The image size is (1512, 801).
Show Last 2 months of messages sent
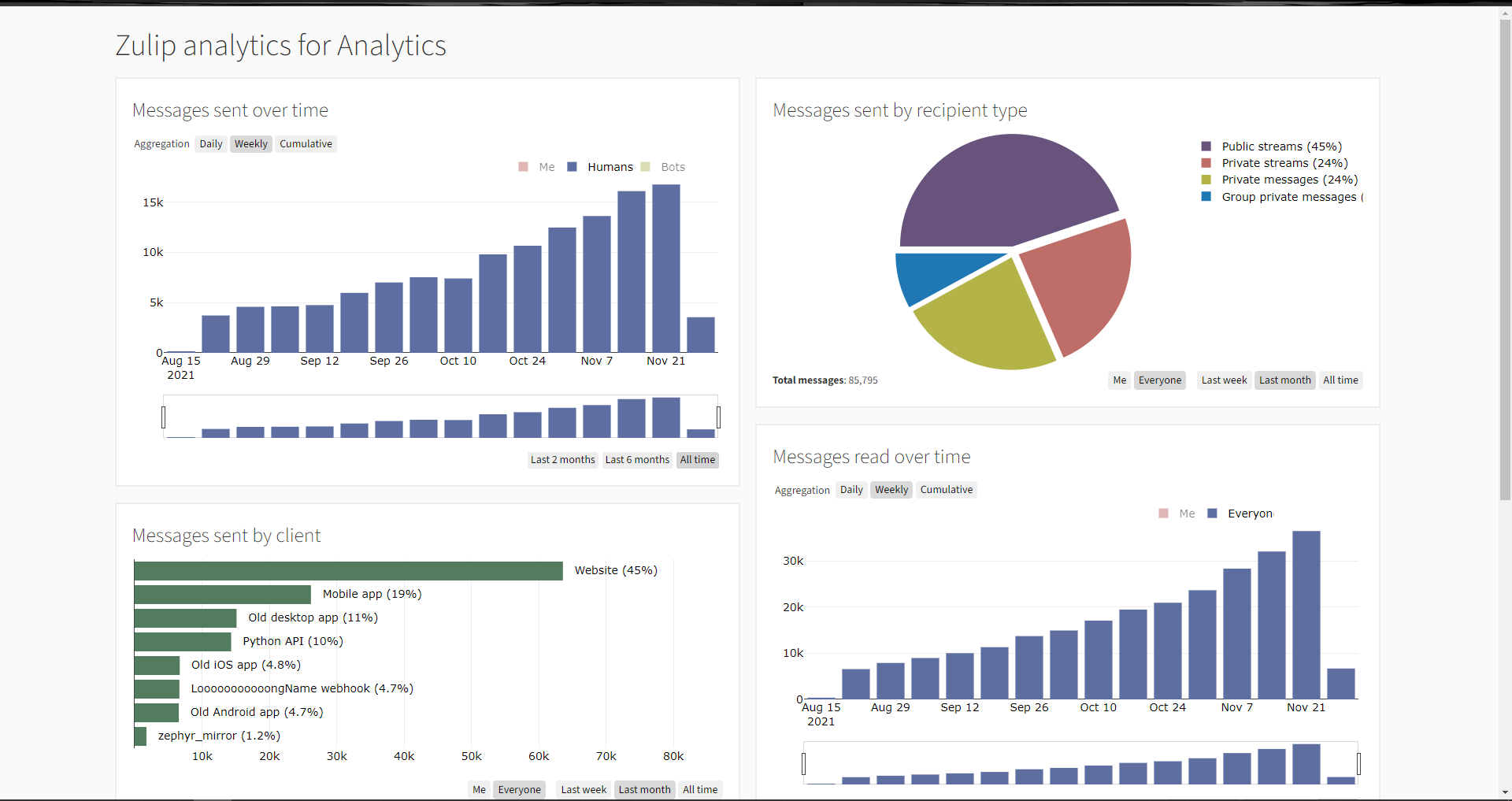tap(563, 460)
